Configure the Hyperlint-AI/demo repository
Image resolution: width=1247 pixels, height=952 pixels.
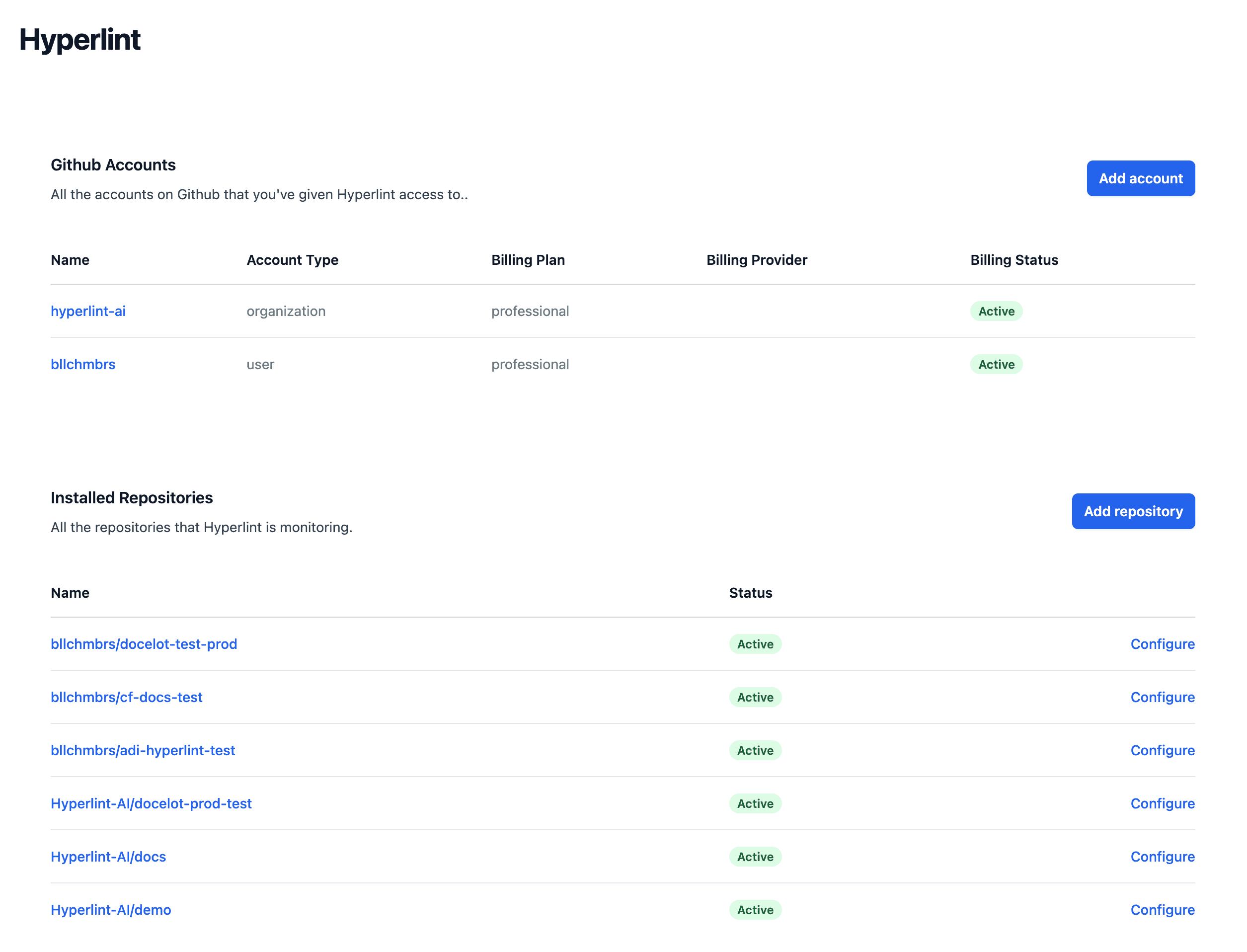click(x=1163, y=910)
